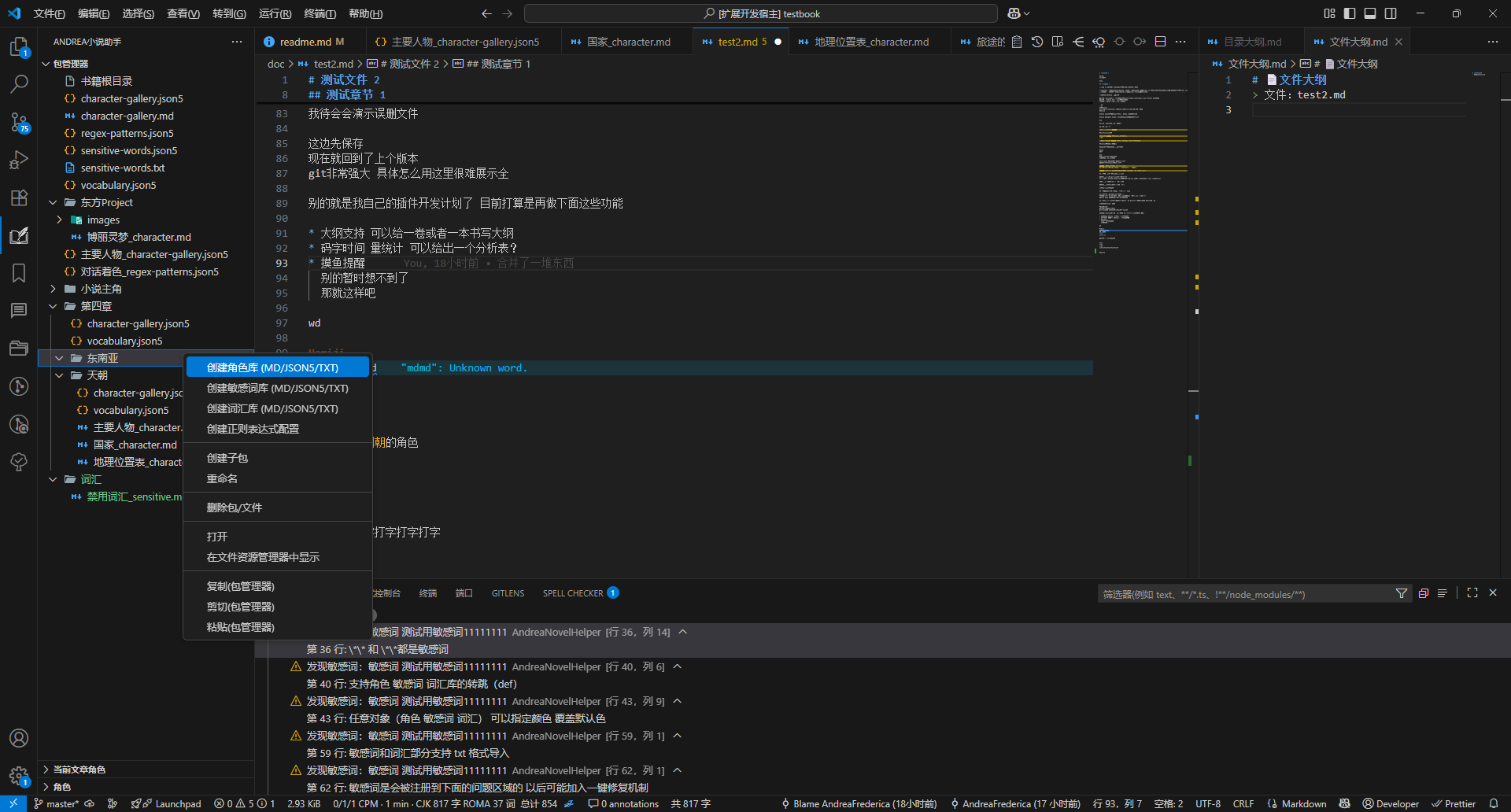Click the notifications bell in status bar

point(1493,803)
